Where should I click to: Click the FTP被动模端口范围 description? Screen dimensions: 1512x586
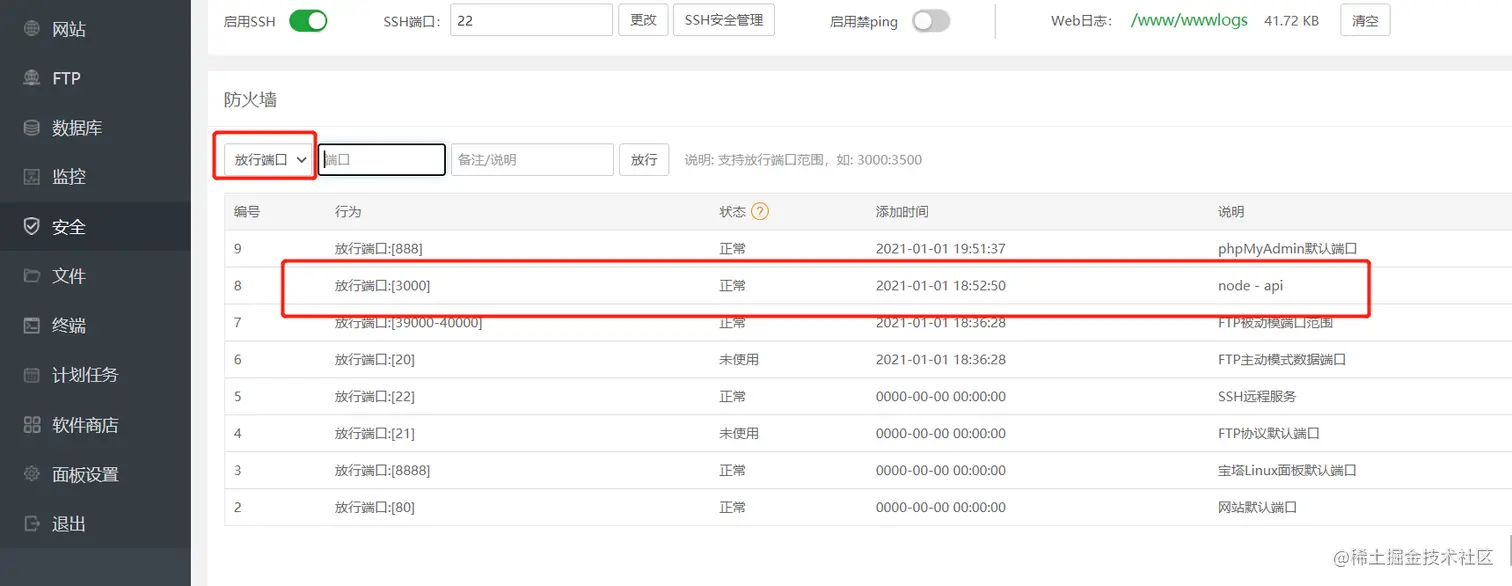click(1275, 322)
